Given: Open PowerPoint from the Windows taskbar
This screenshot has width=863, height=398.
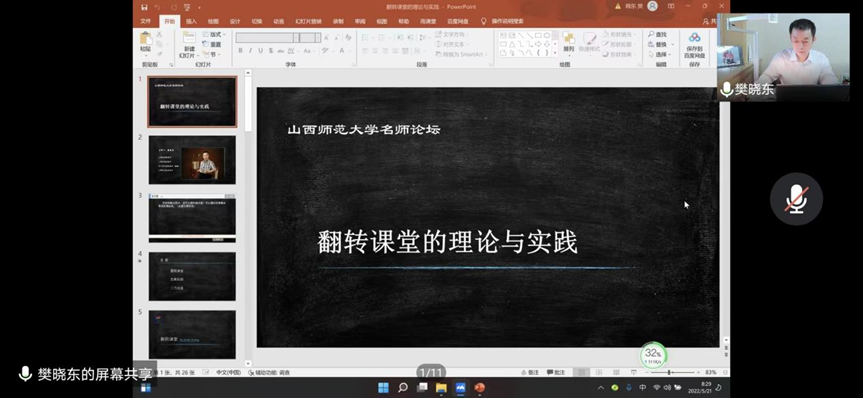Looking at the screenshot, I should click(479, 388).
